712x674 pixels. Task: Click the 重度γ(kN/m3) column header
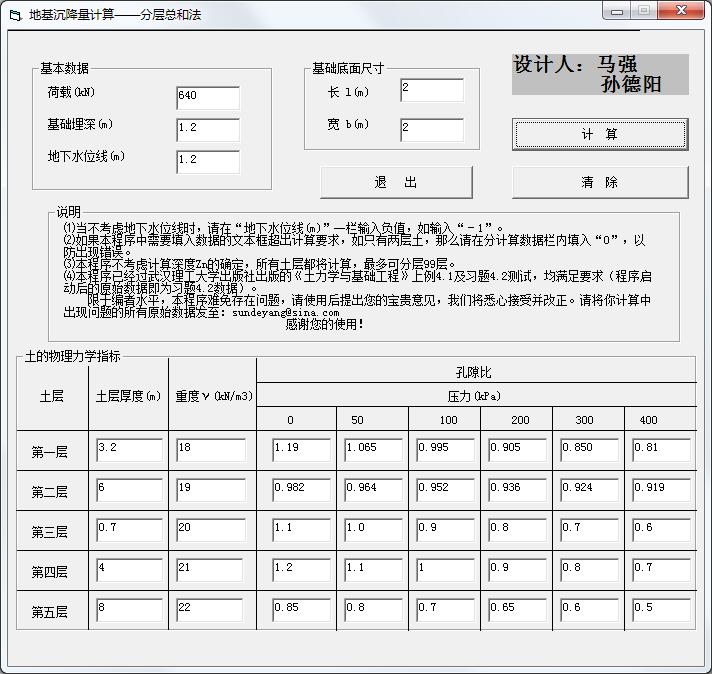[214, 396]
